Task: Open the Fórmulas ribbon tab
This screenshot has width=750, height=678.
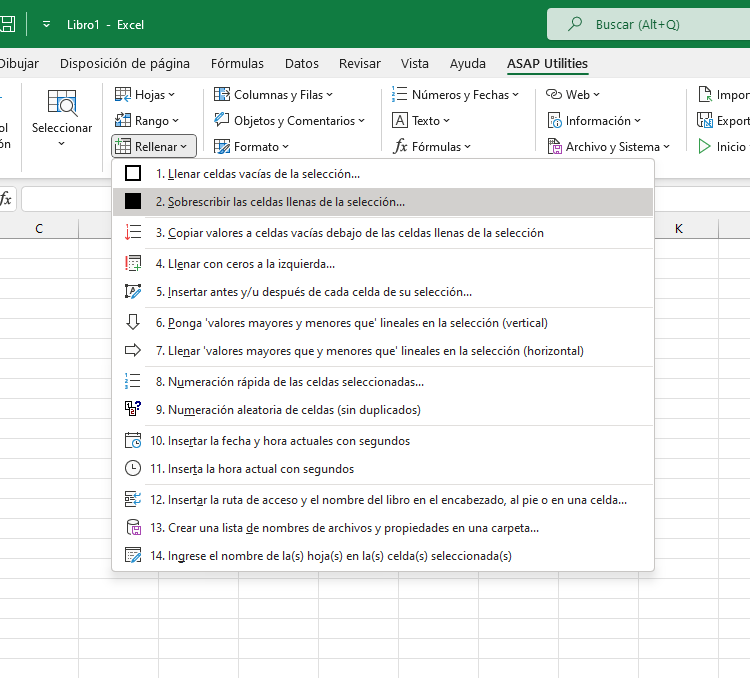Action: pyautogui.click(x=237, y=64)
